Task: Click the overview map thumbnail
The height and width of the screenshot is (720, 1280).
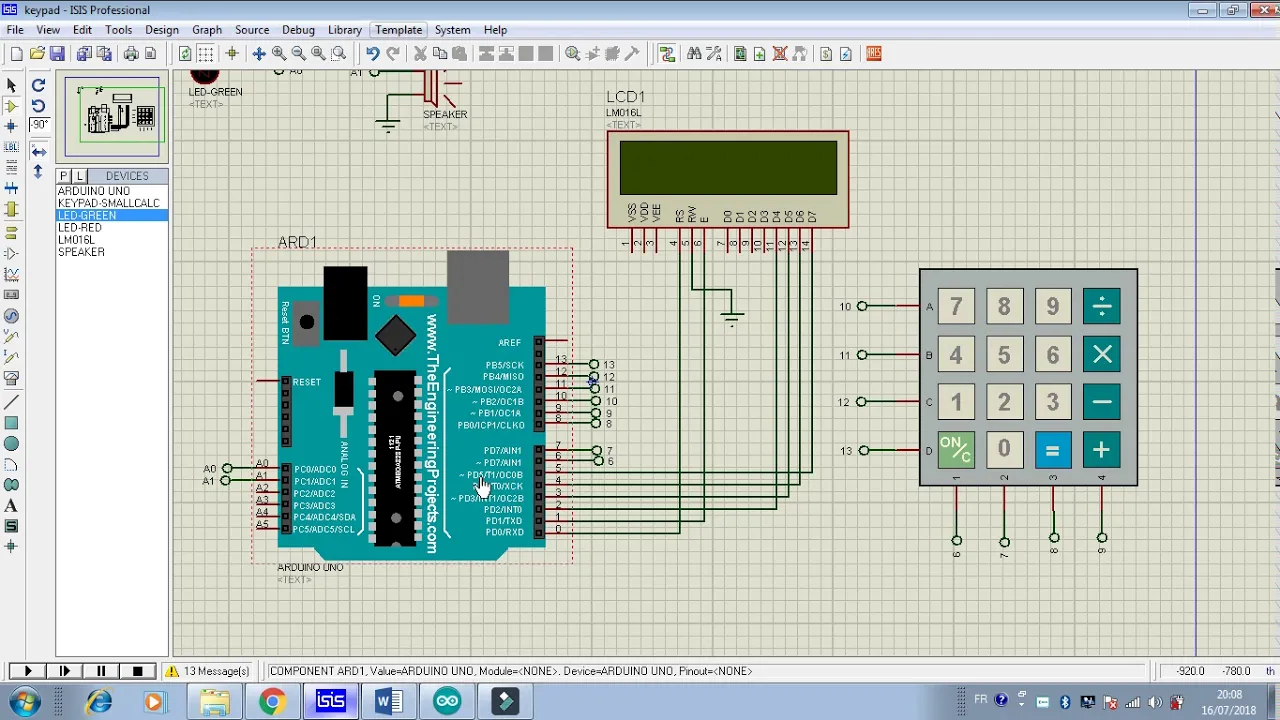Action: coord(112,117)
